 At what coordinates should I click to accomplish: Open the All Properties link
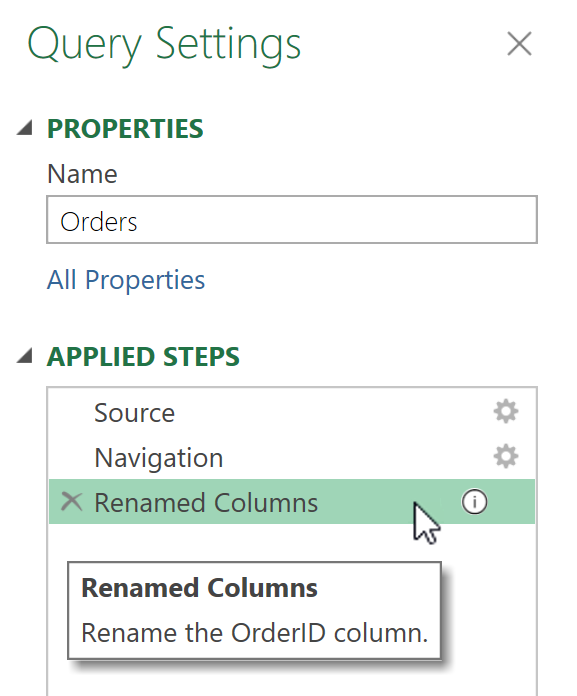[x=126, y=280]
